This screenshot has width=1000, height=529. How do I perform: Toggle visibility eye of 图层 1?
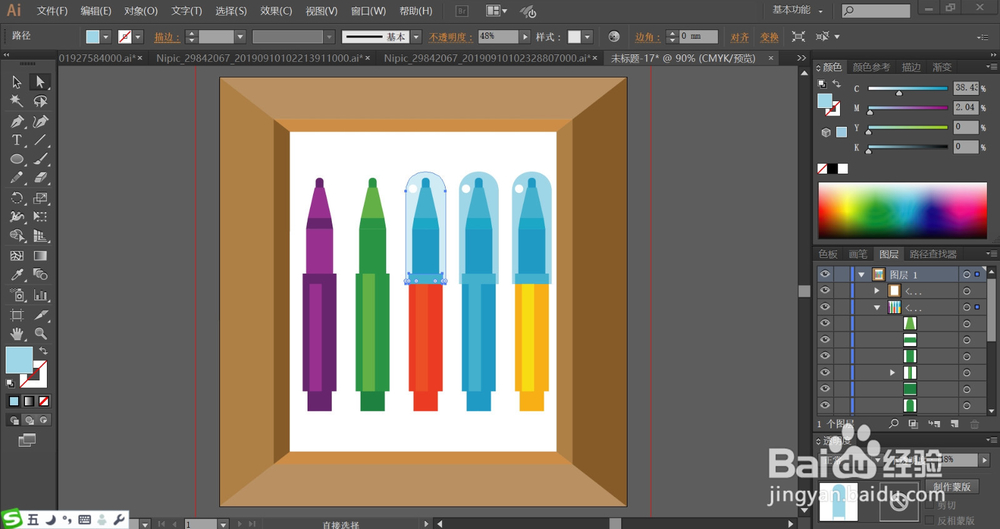tap(825, 274)
